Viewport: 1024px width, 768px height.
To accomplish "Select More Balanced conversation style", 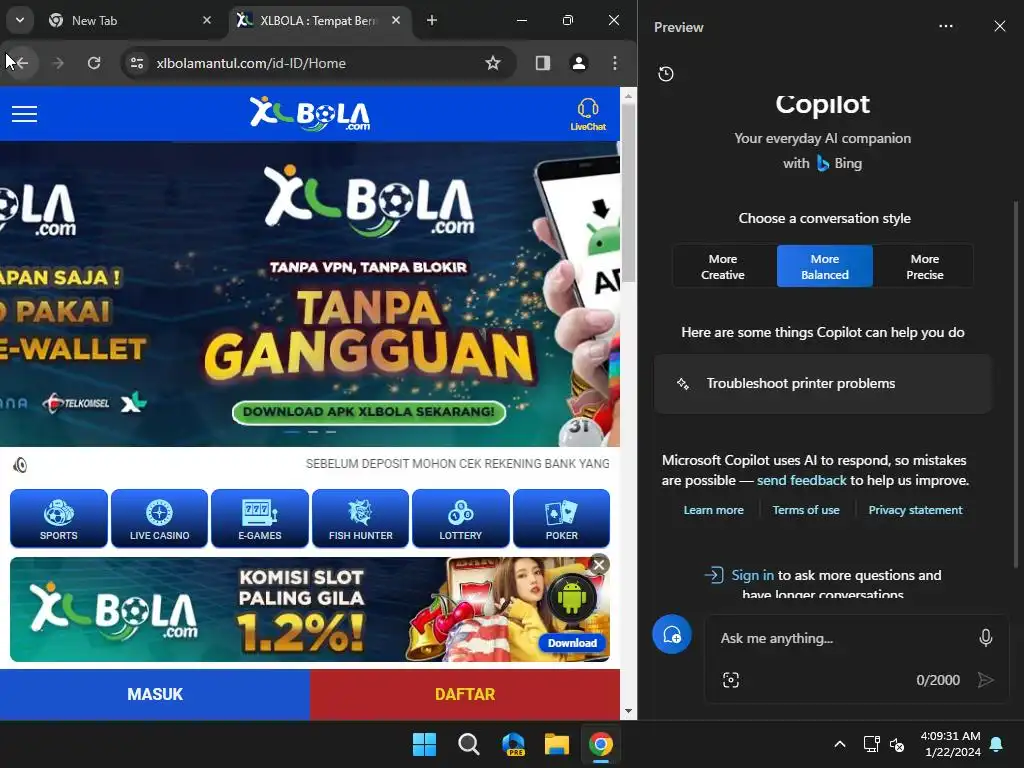I will tap(825, 266).
